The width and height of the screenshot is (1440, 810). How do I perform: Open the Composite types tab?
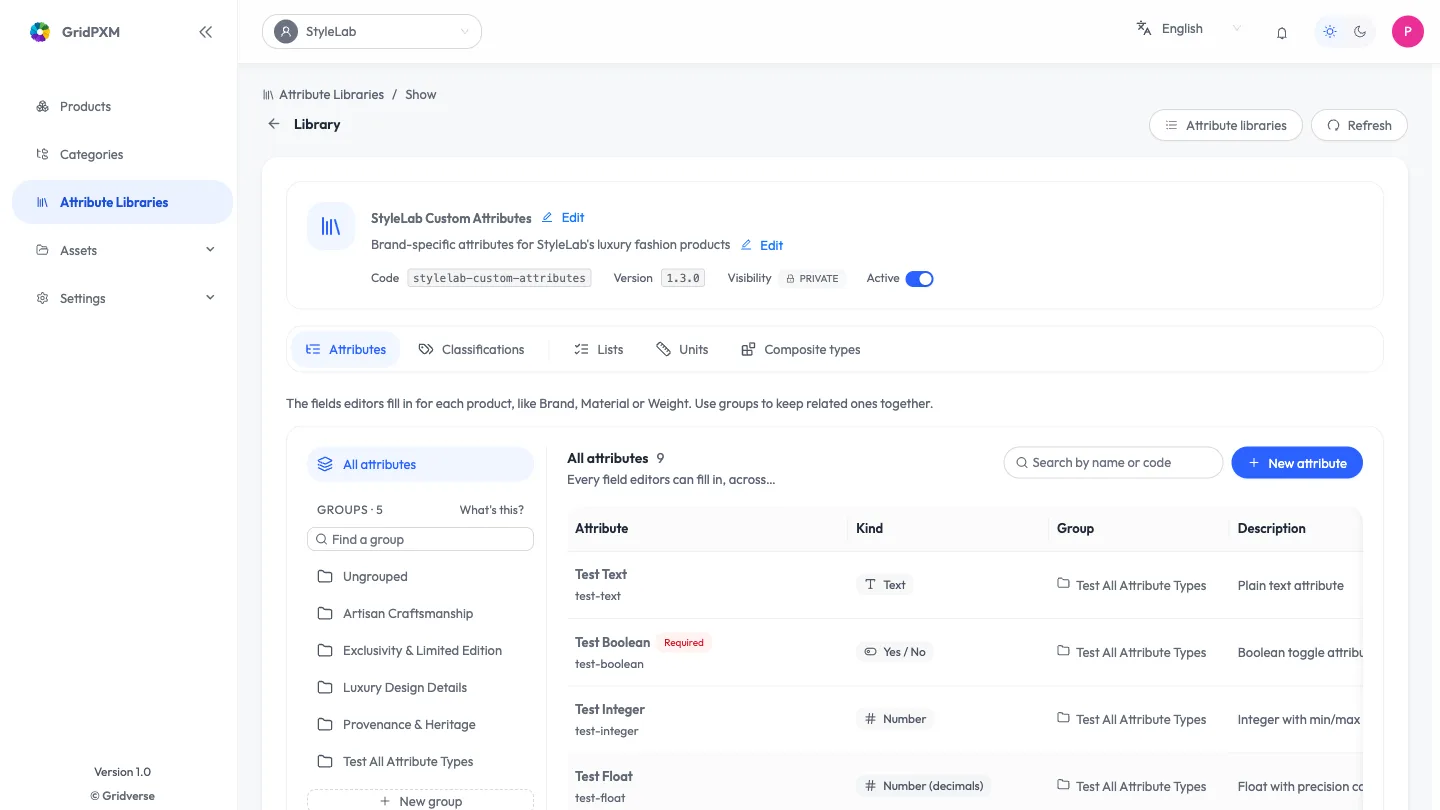pos(800,349)
